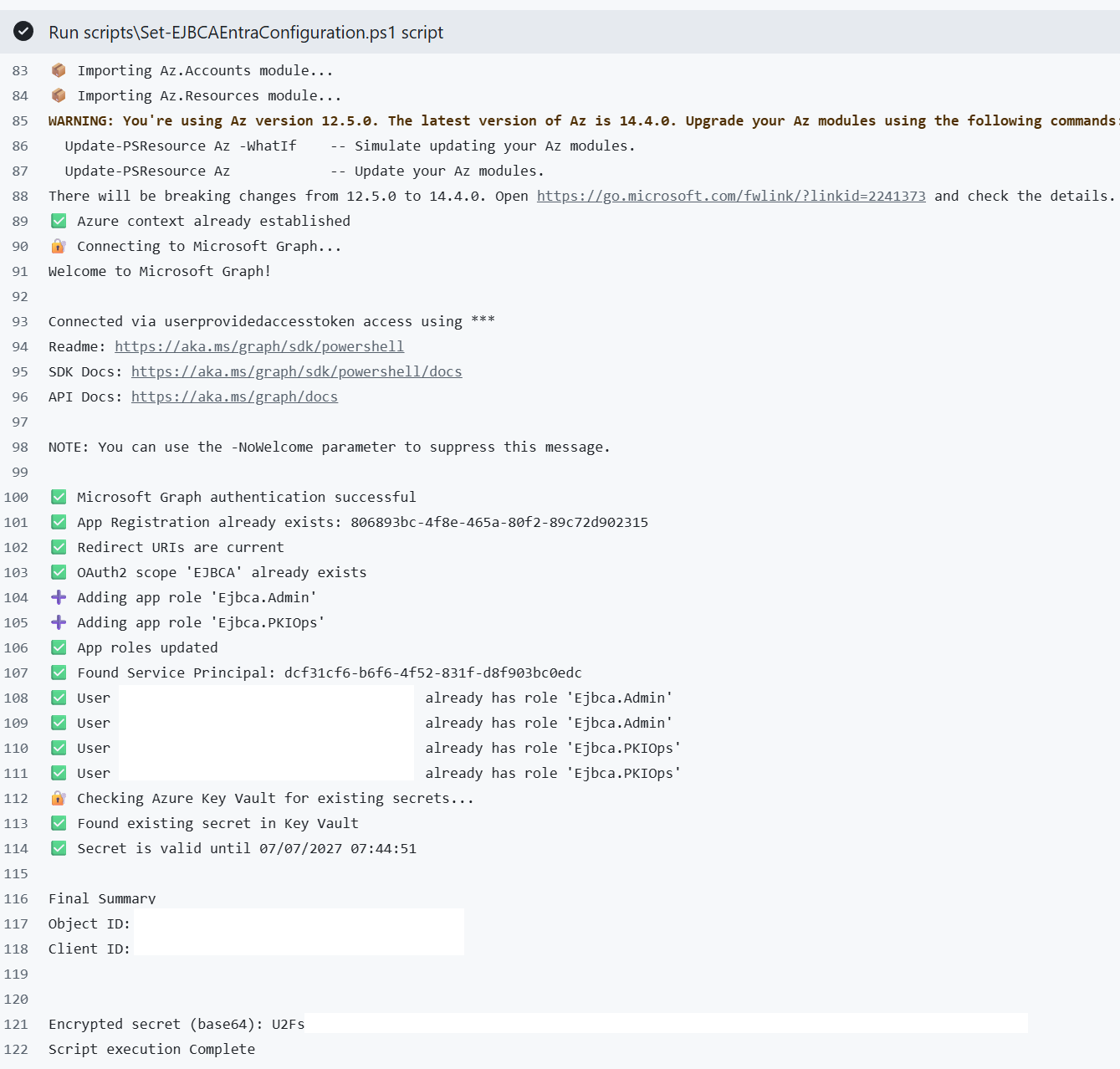Click green check on 'Found Service Principal' line
The width and height of the screenshot is (1120, 1069).
pos(59,673)
